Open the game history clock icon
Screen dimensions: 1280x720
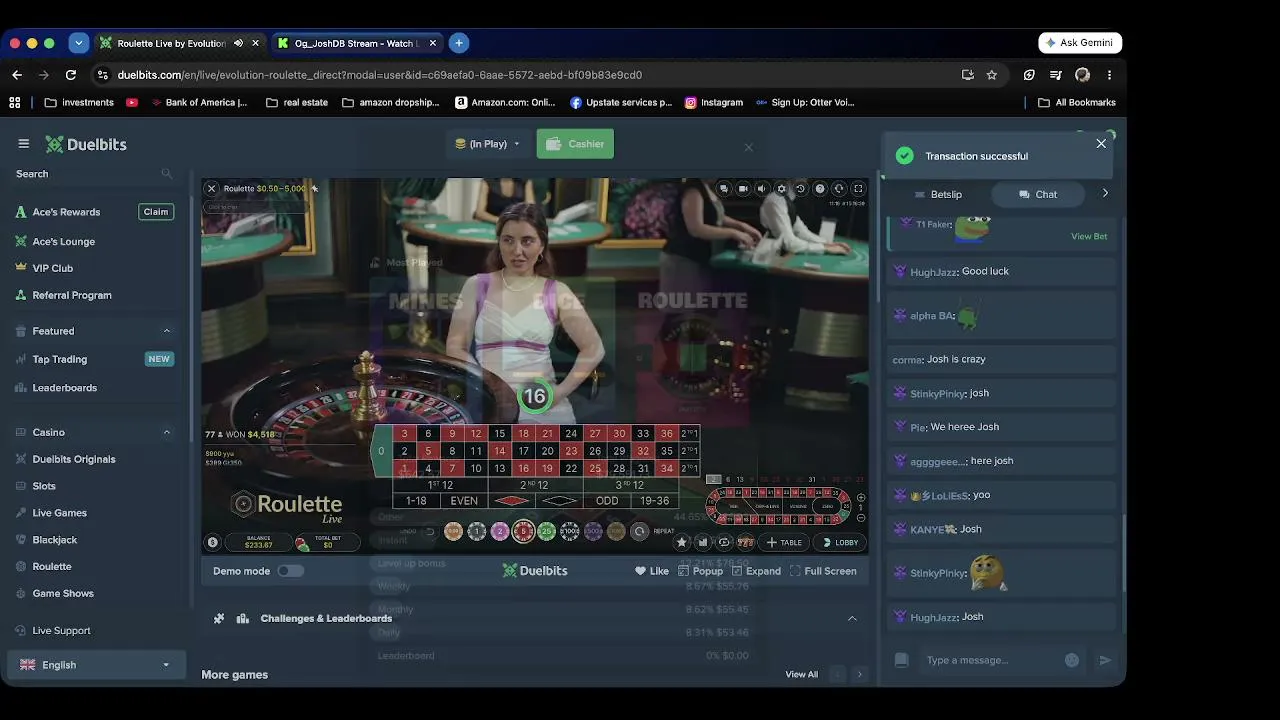[x=800, y=188]
